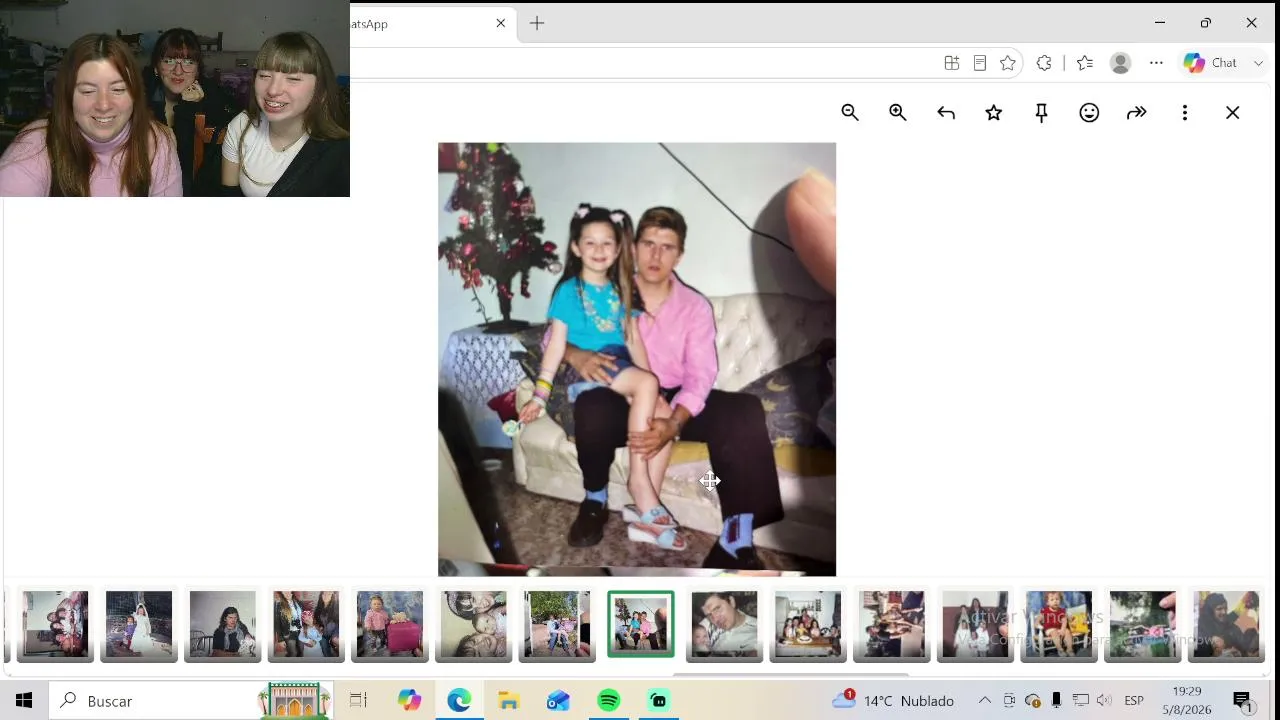Open the volume control in the tray
The height and width of the screenshot is (720, 1280).
(x=1104, y=701)
